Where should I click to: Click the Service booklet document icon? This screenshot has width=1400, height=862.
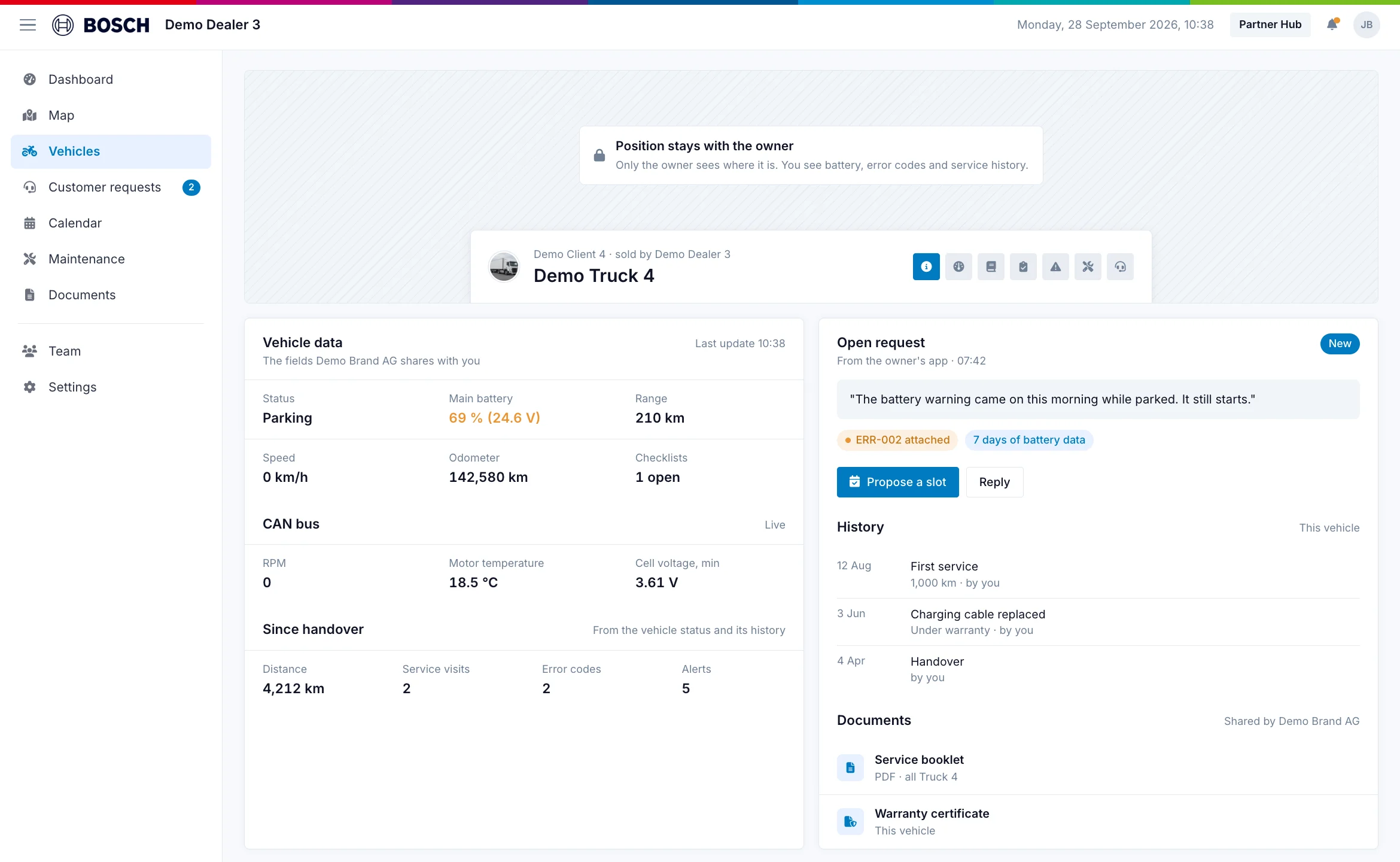tap(850, 767)
